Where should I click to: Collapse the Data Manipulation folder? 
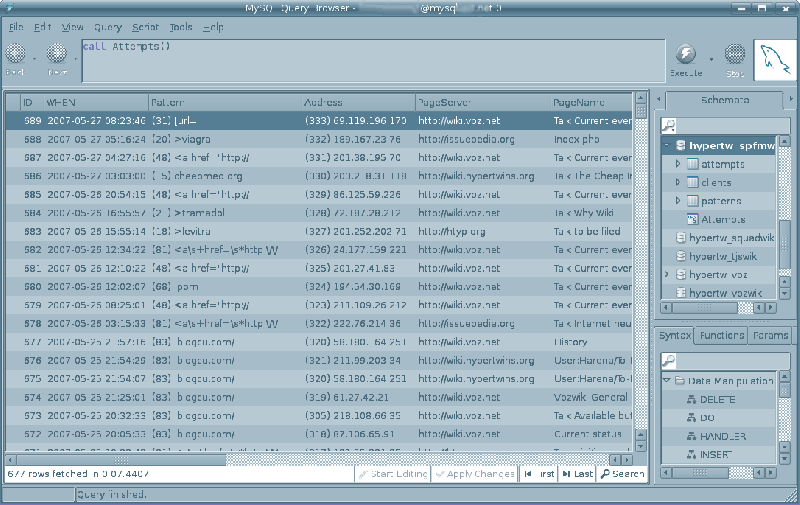point(664,381)
